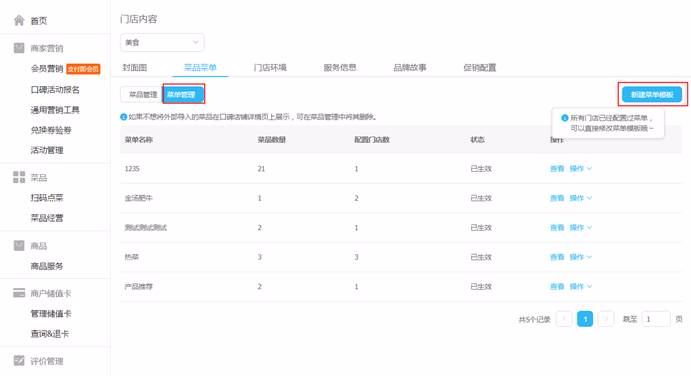Click the menu name 测试测试测试

[145, 227]
